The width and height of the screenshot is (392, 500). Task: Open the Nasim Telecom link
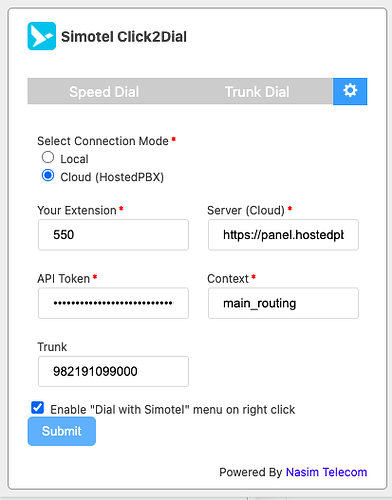coord(326,472)
